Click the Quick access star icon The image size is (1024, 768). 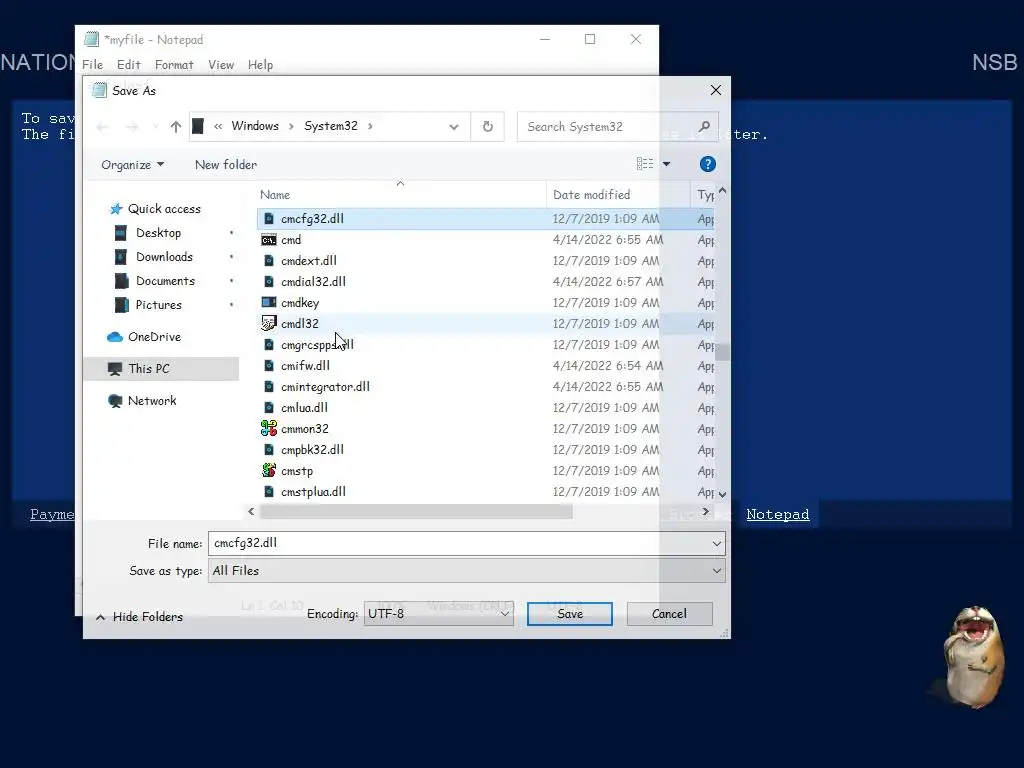coord(116,209)
